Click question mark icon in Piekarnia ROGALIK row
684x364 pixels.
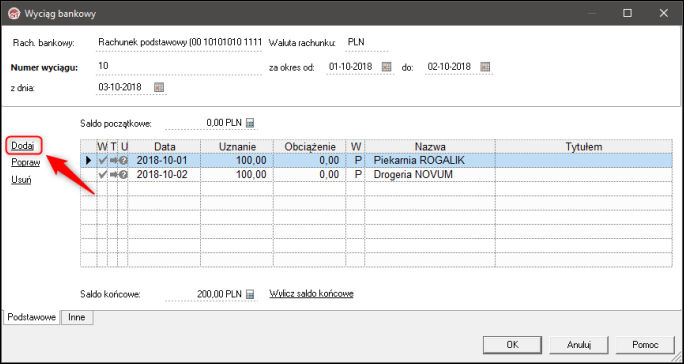click(123, 161)
